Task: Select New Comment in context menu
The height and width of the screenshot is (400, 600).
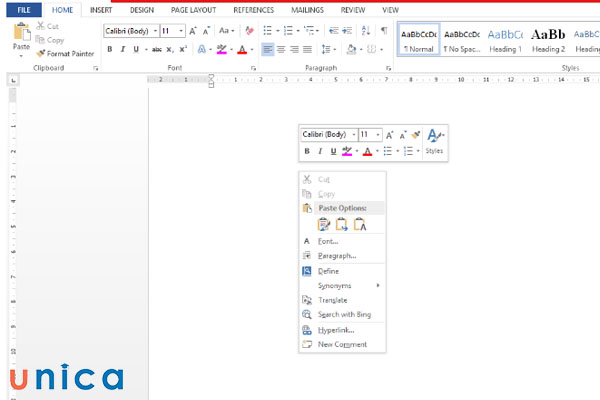Action: pyautogui.click(x=341, y=344)
